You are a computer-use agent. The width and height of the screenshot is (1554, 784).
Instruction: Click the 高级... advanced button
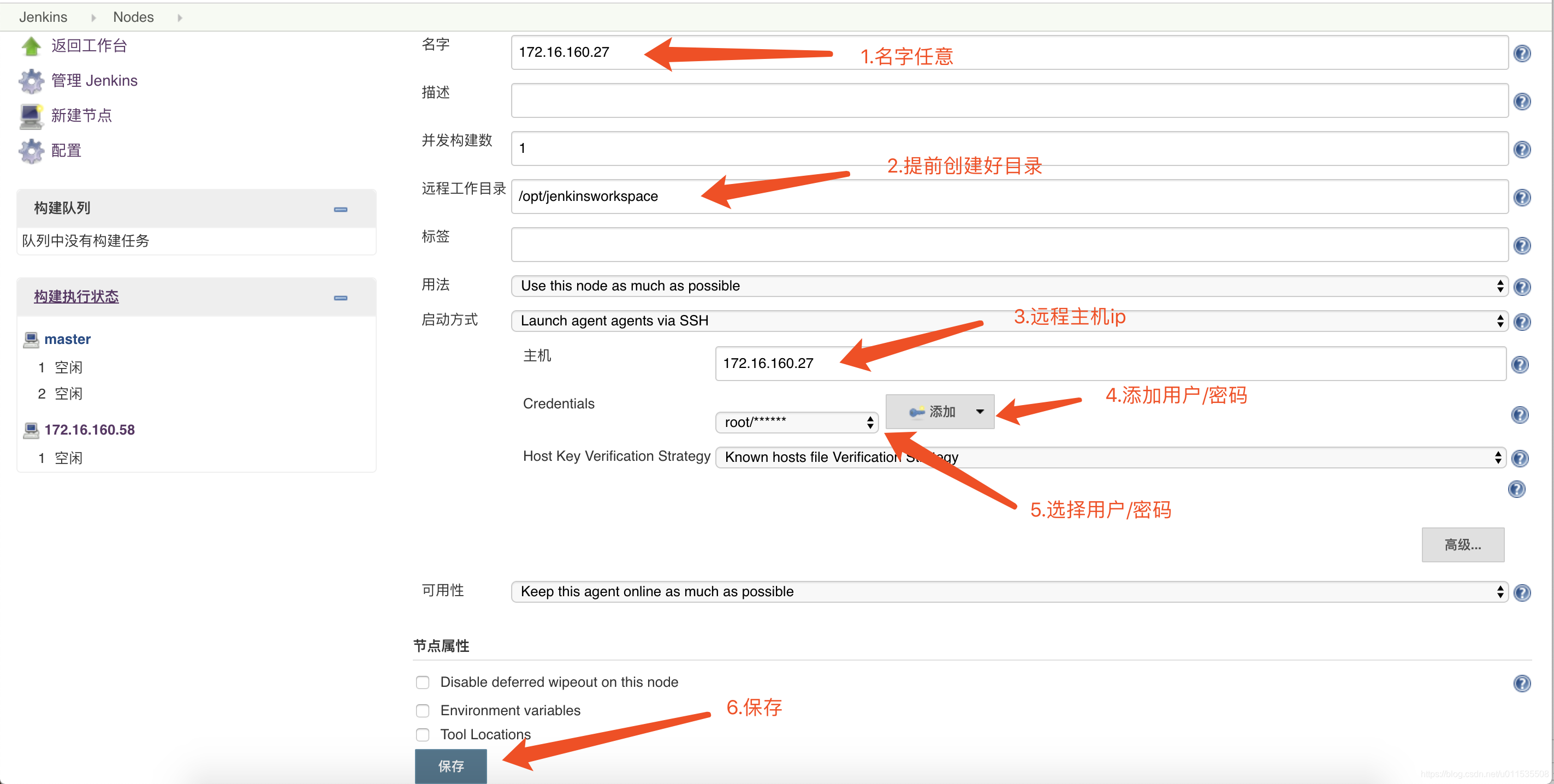tap(1462, 544)
